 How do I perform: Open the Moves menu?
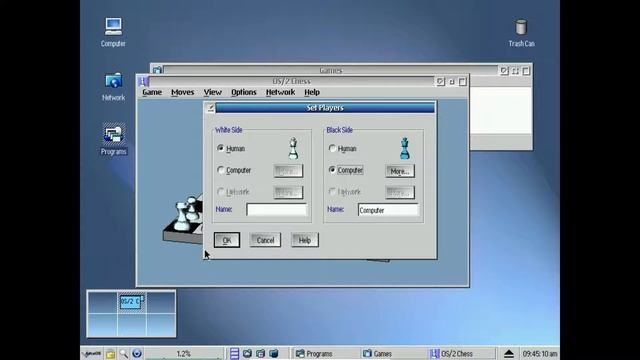tap(182, 92)
